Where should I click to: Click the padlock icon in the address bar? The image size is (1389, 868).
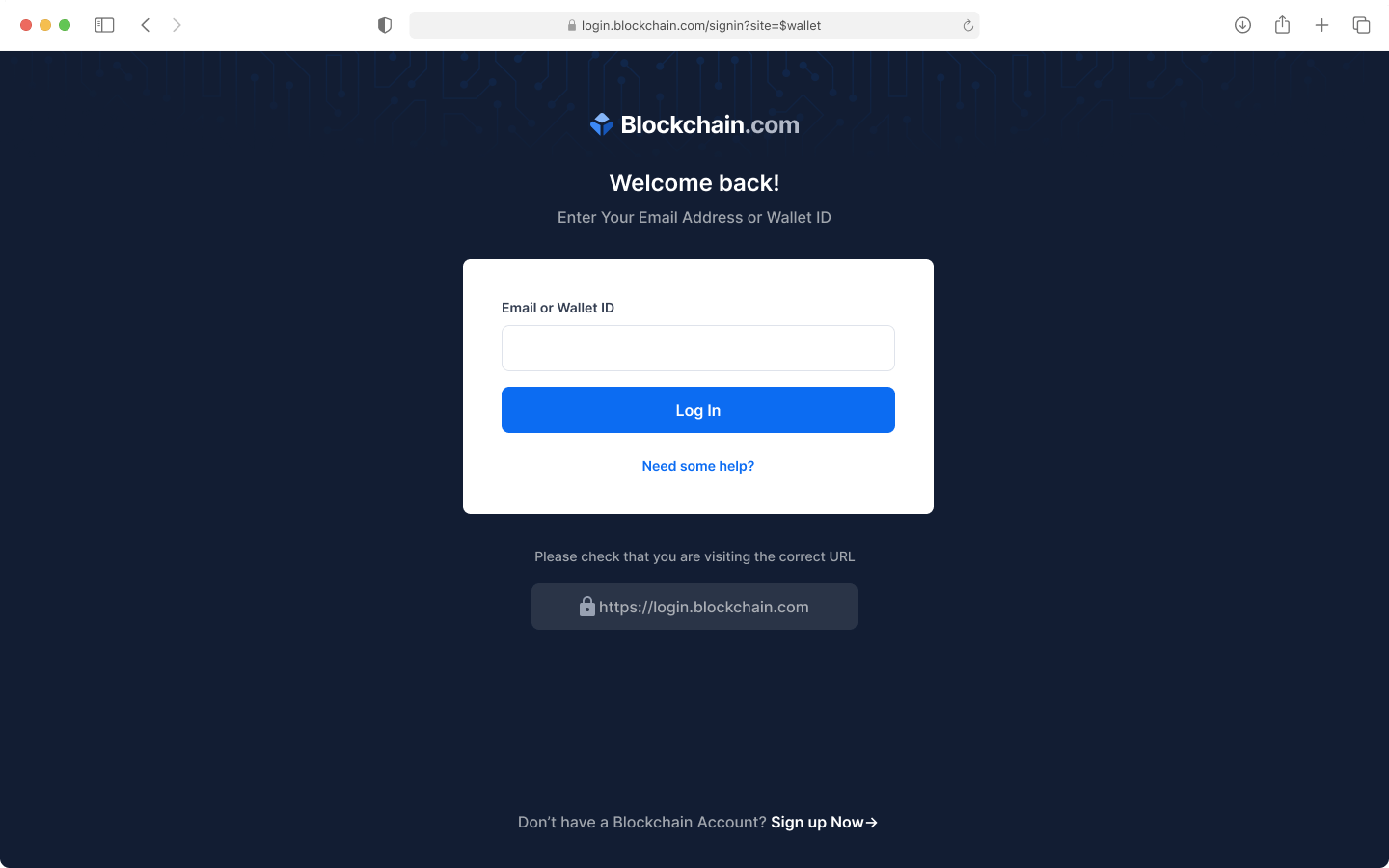pyautogui.click(x=572, y=26)
